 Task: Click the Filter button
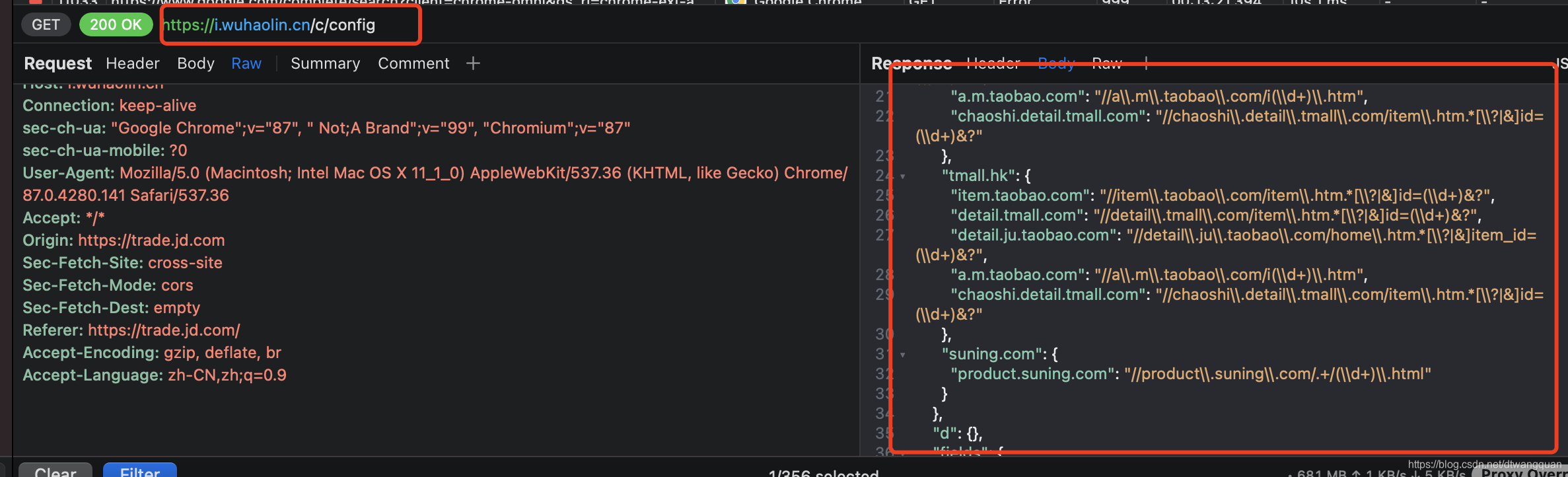(x=140, y=470)
